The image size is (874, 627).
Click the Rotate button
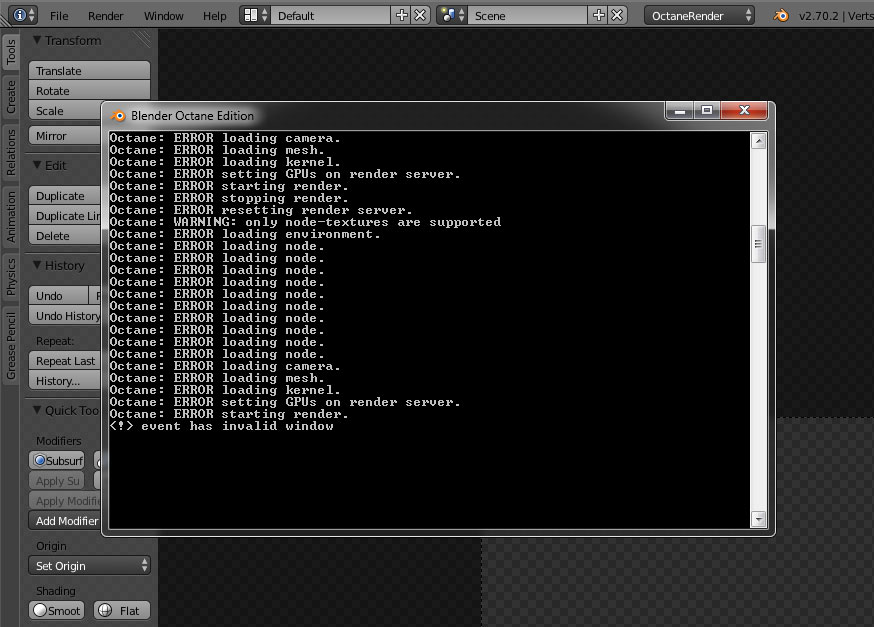89,91
